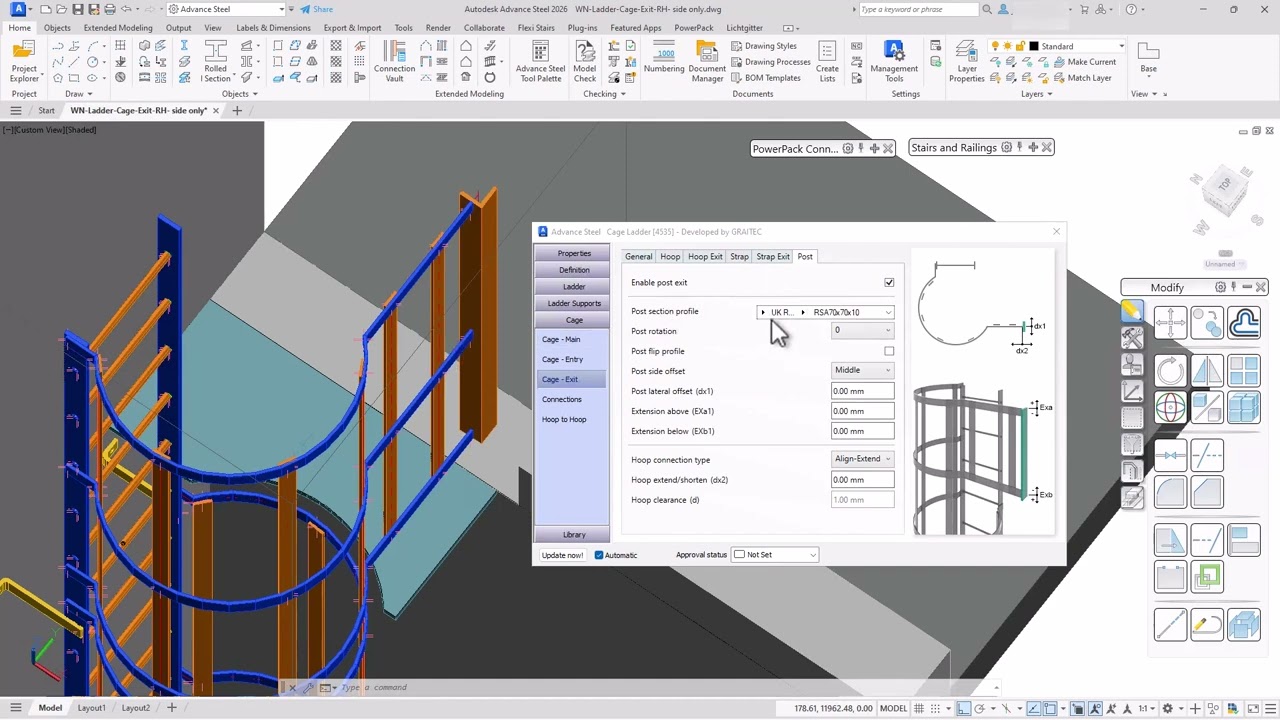This screenshot has width=1280, height=720.
Task: Save the drawing from quick access toolbar
Action: (x=77, y=9)
